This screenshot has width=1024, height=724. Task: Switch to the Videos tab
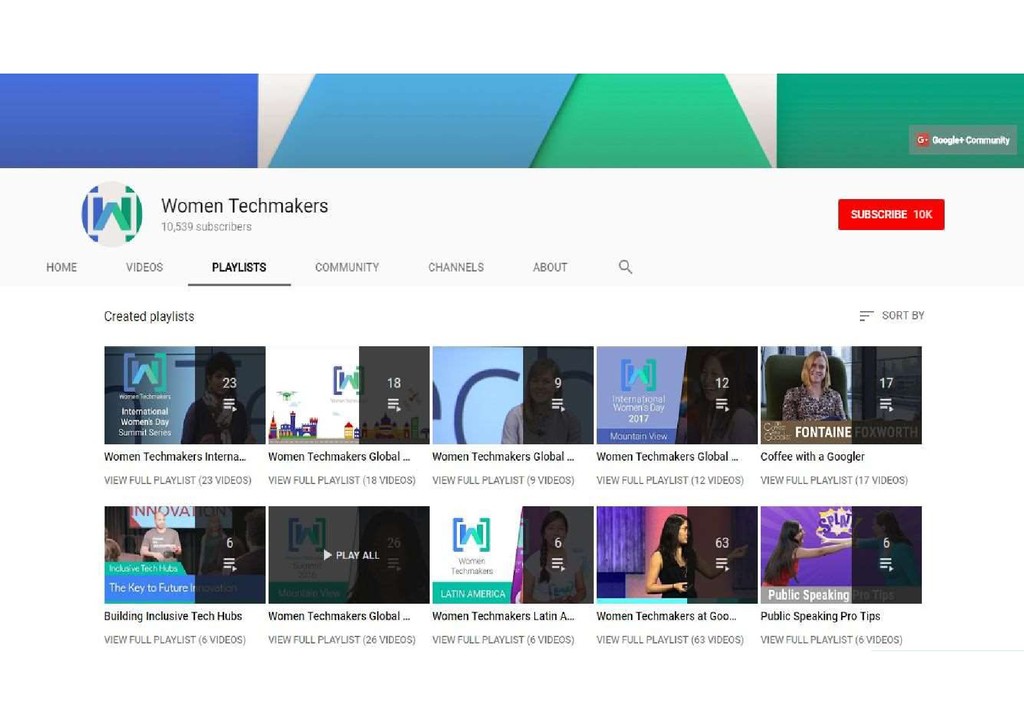point(144,267)
